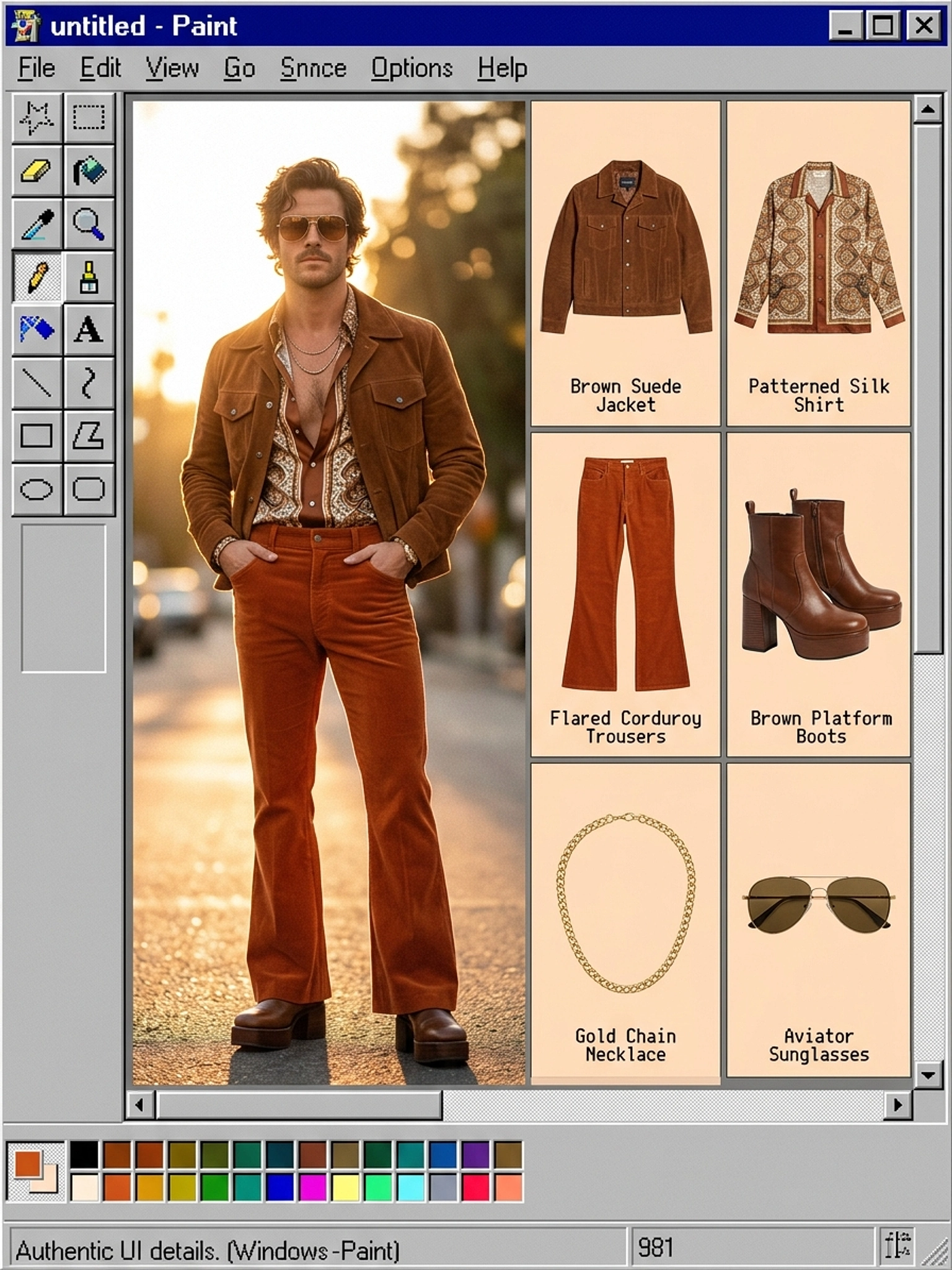This screenshot has height=1270, width=952.
Task: Pick the magenta color swatch
Action: 313,1188
